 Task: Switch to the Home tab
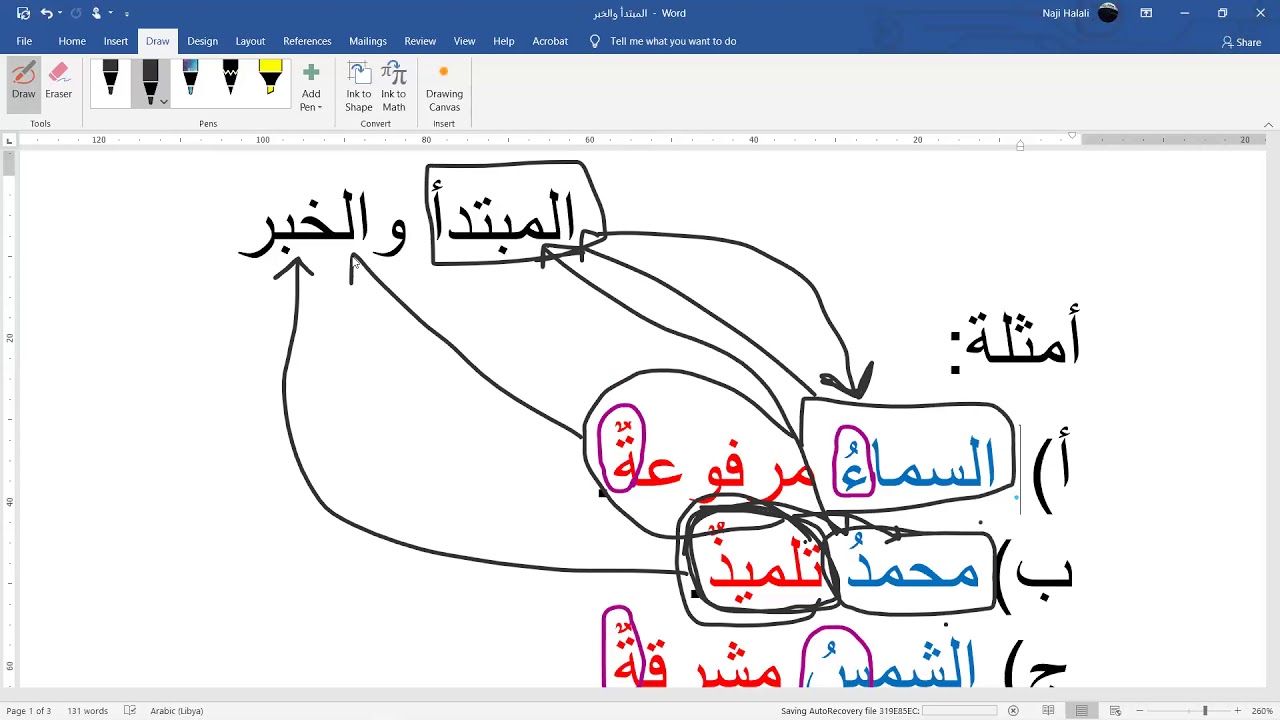pos(72,41)
